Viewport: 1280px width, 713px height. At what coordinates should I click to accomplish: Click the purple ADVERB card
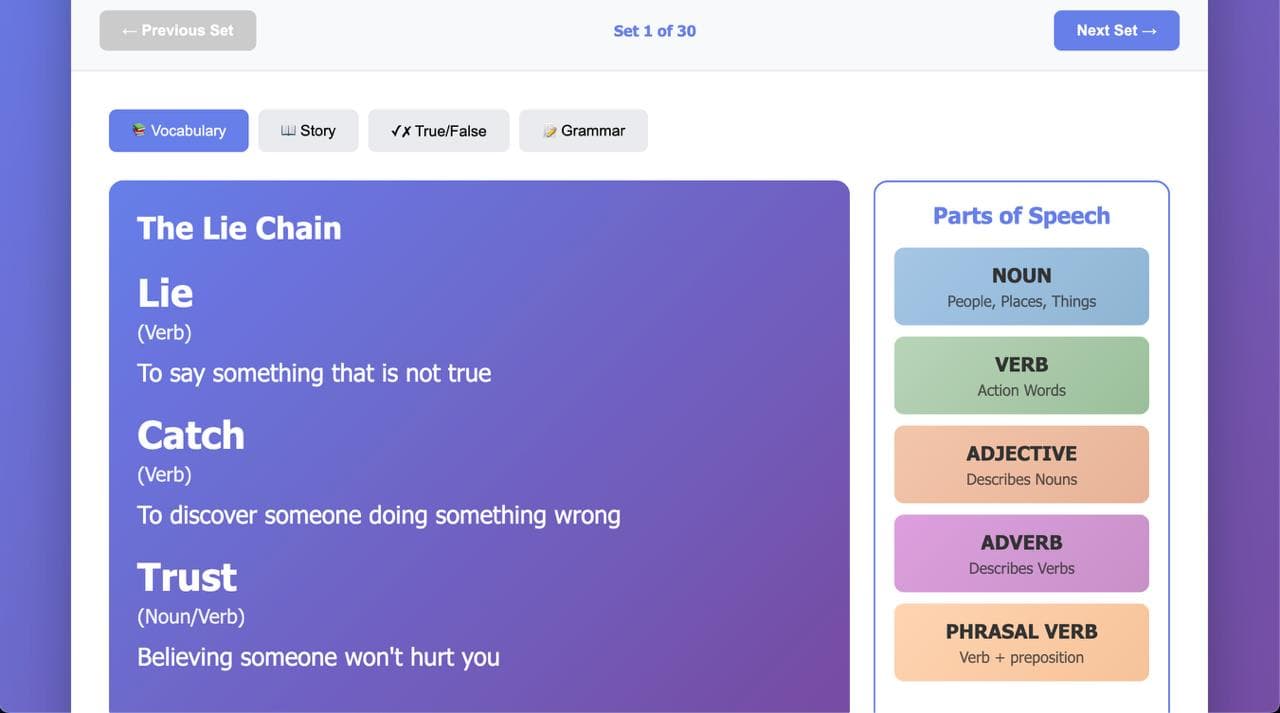click(x=1021, y=553)
